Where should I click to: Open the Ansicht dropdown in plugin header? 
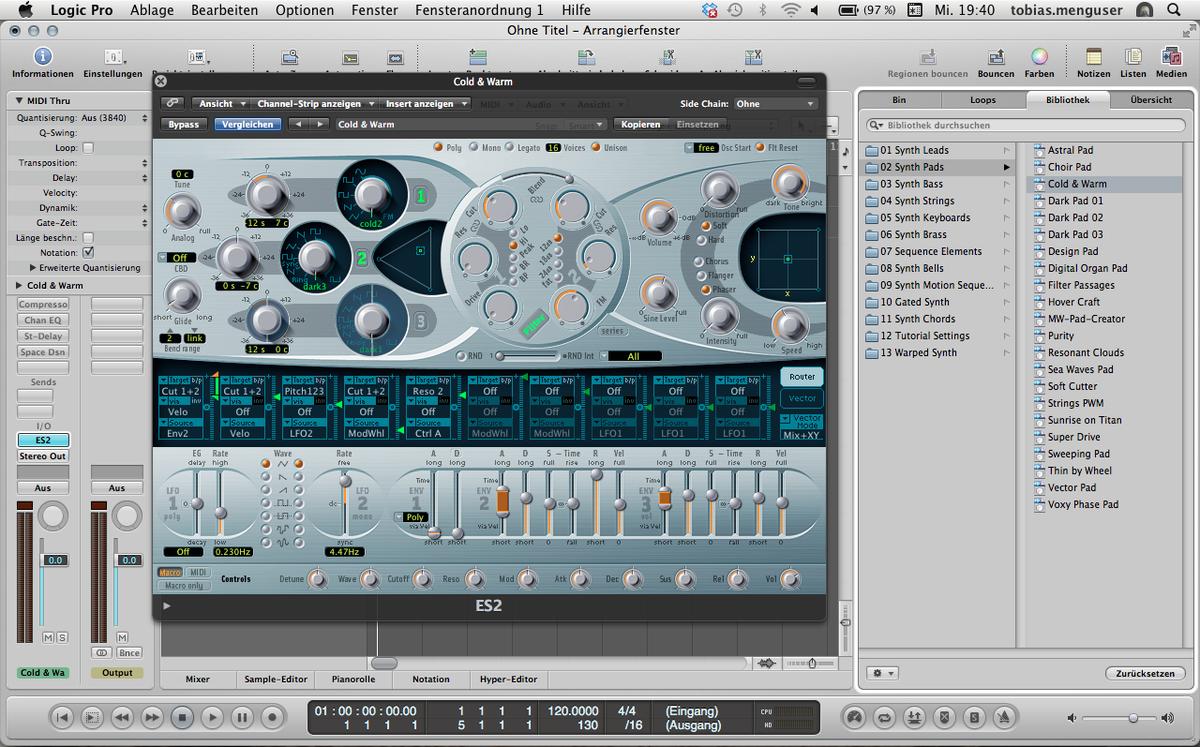pyautogui.click(x=220, y=103)
